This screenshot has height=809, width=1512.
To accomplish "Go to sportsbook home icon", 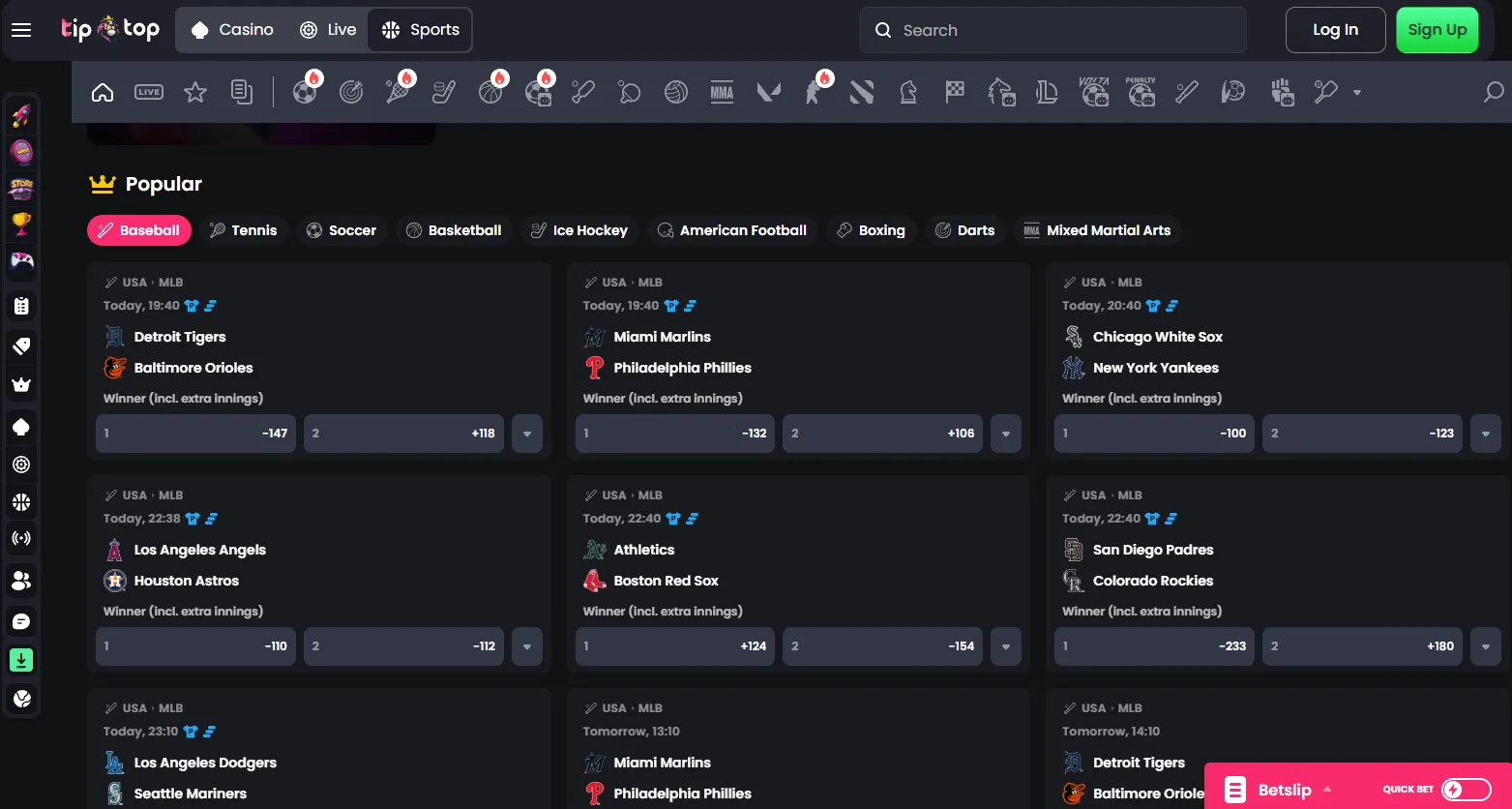I will tap(103, 93).
